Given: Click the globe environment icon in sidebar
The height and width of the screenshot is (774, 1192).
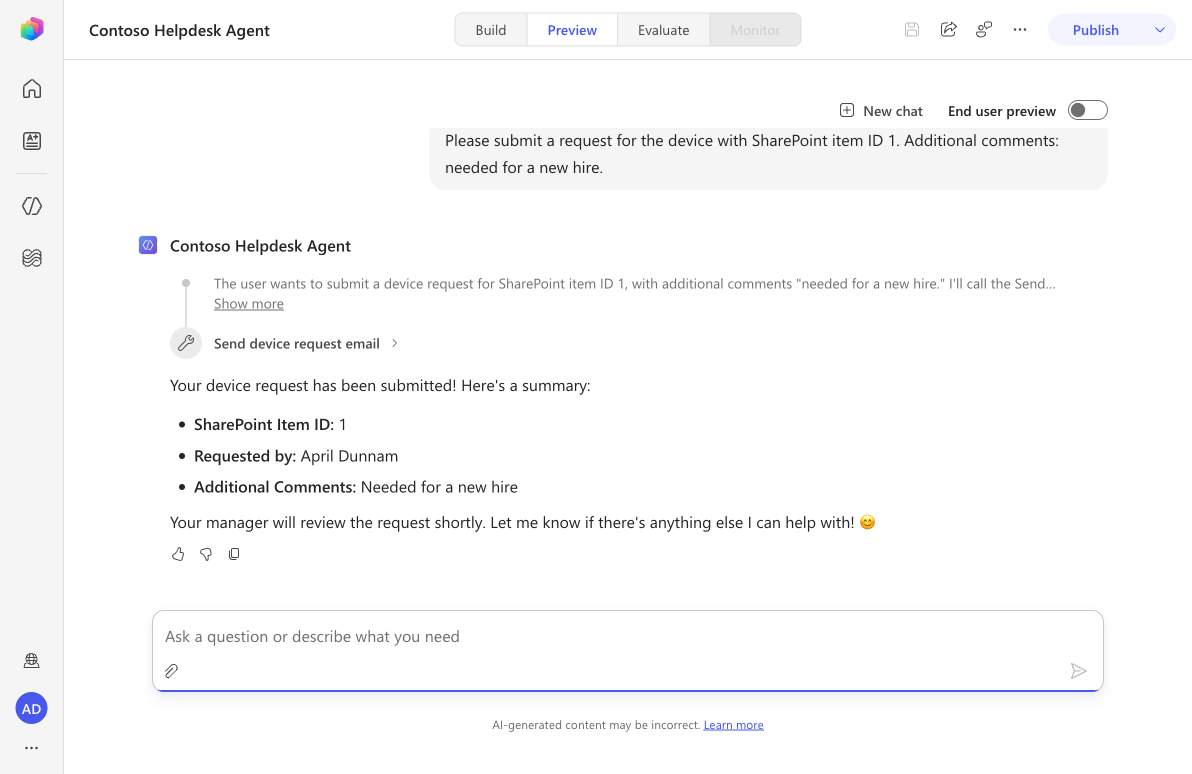Looking at the screenshot, I should pyautogui.click(x=32, y=661).
